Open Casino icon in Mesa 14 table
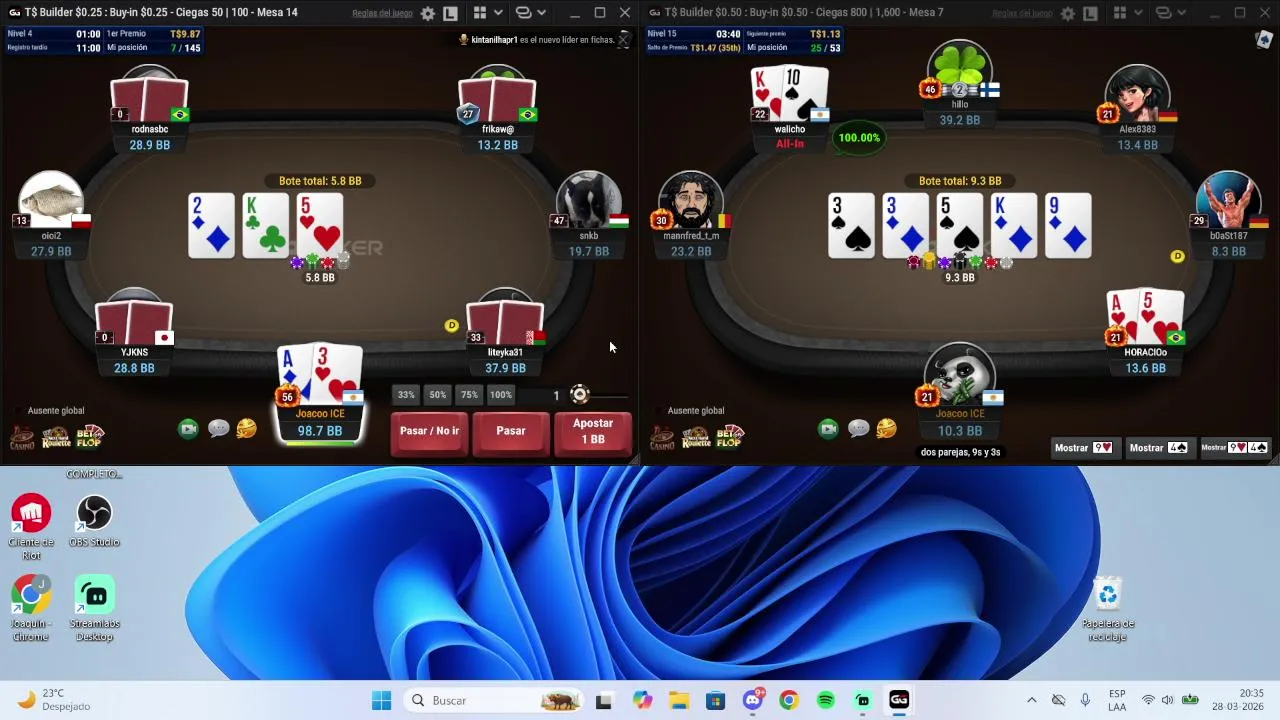 coord(22,437)
